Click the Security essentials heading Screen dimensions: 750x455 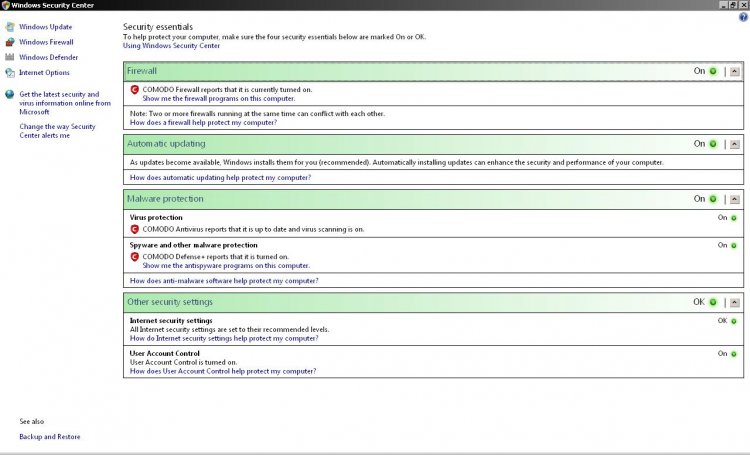158,27
